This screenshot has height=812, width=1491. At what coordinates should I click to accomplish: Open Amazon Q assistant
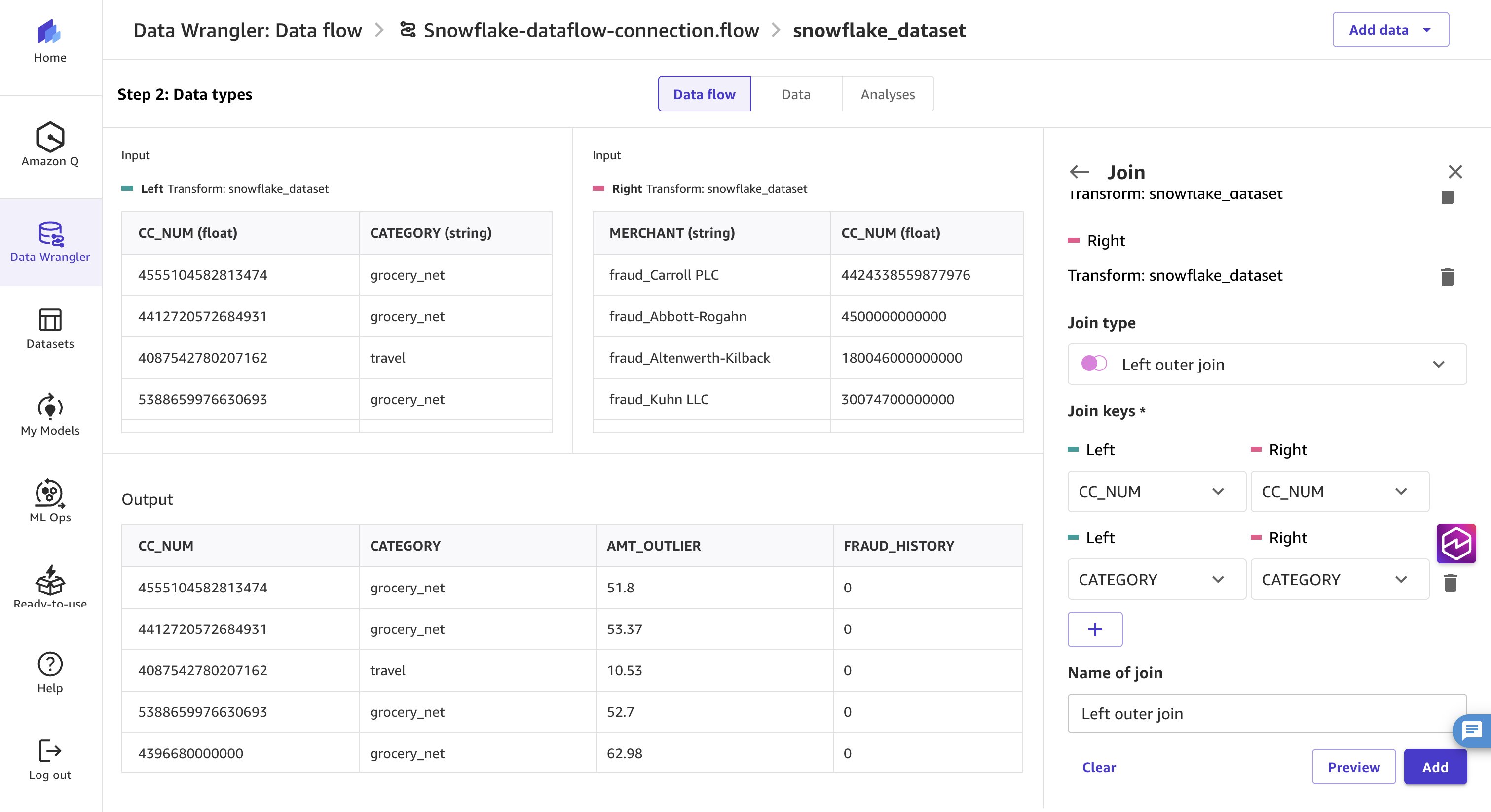tap(50, 145)
